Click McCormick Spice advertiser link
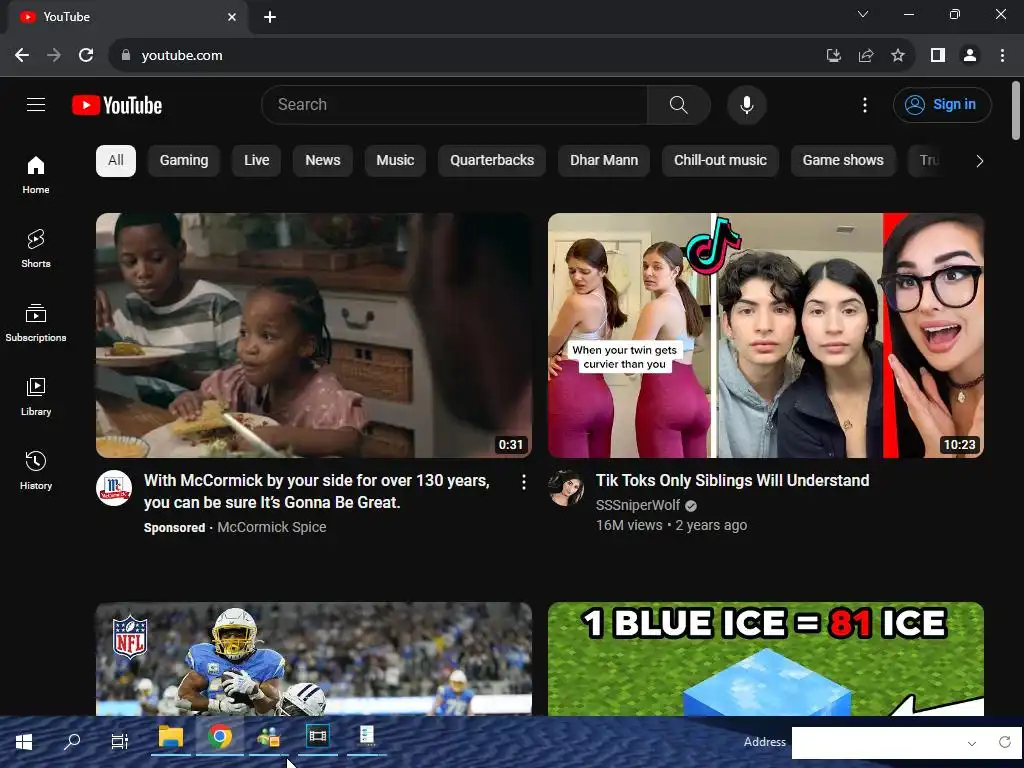The image size is (1024, 768). (x=272, y=528)
